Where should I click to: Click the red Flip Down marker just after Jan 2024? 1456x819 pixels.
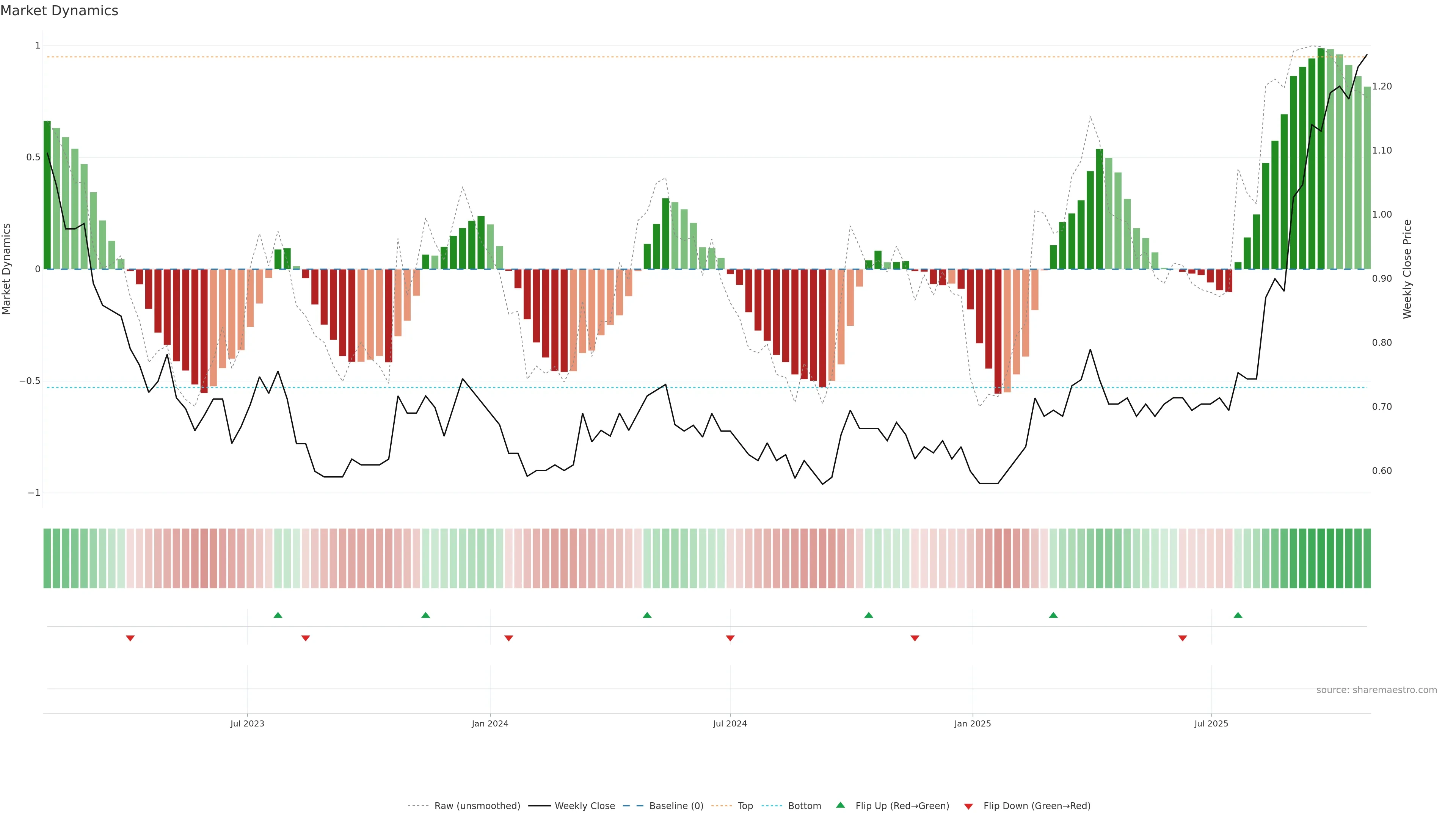(x=508, y=638)
